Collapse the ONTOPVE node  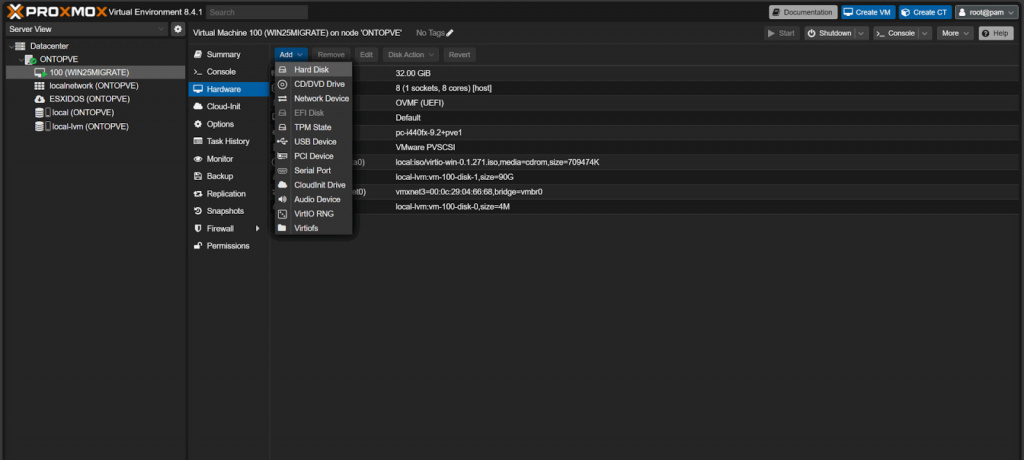[20, 59]
